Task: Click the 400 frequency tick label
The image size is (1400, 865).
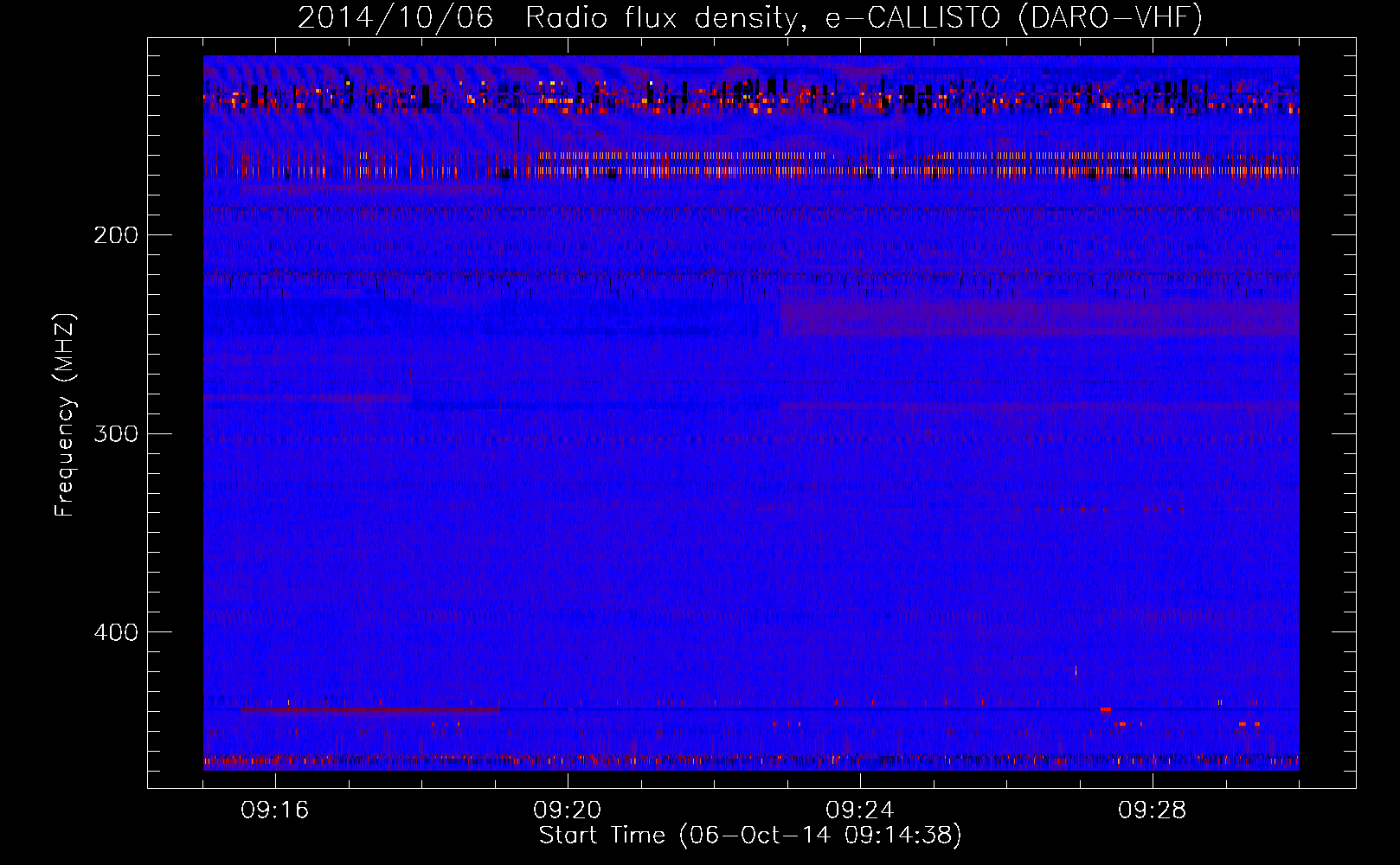Action: (x=116, y=632)
